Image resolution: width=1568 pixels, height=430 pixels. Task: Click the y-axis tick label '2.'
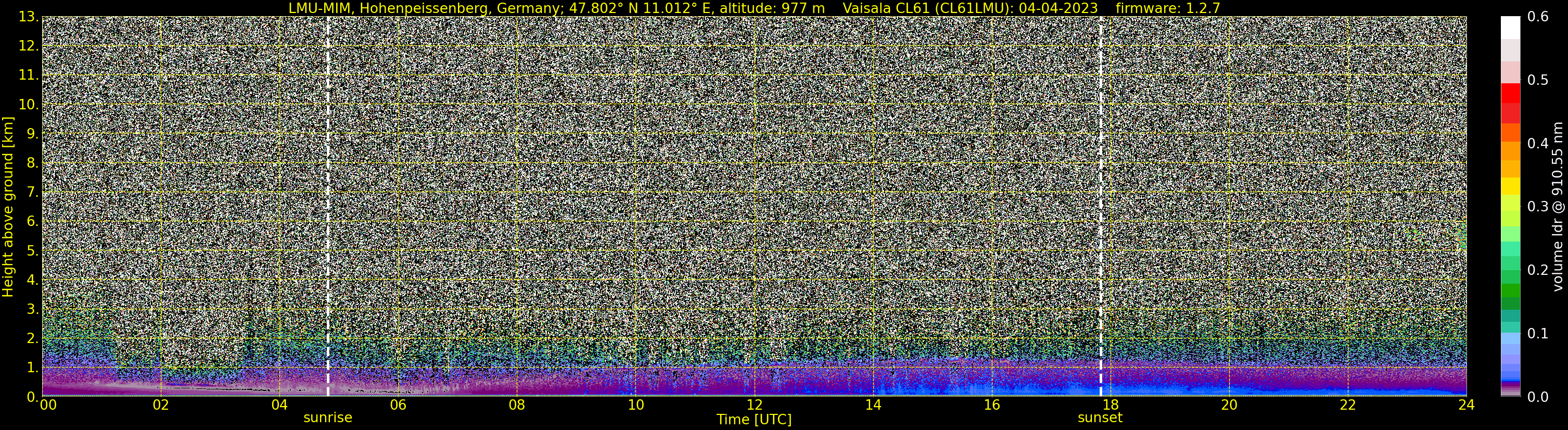pyautogui.click(x=33, y=338)
